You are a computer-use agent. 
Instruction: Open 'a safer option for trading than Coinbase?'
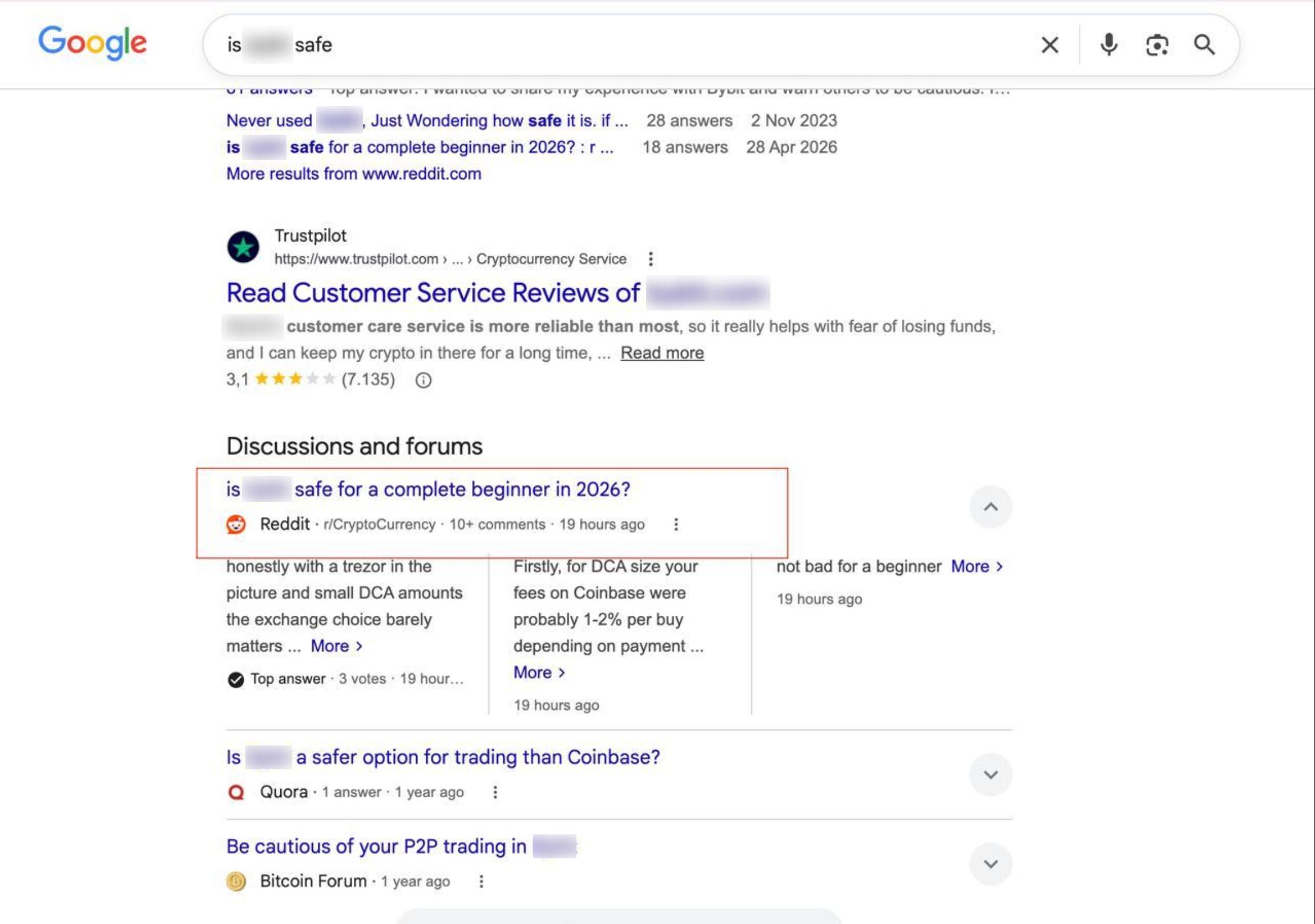coord(443,757)
